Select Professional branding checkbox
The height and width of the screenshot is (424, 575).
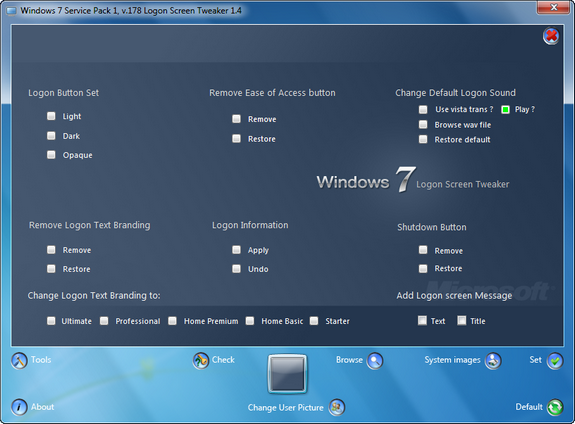tap(104, 321)
